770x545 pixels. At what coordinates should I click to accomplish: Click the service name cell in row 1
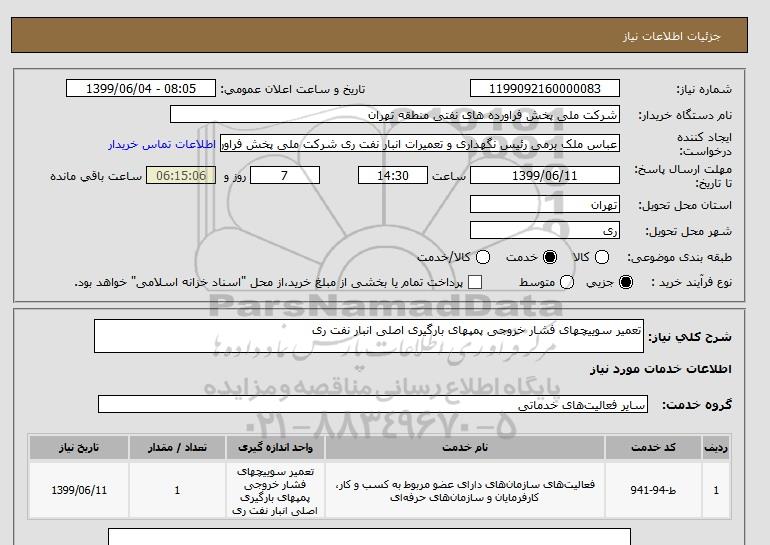point(465,490)
